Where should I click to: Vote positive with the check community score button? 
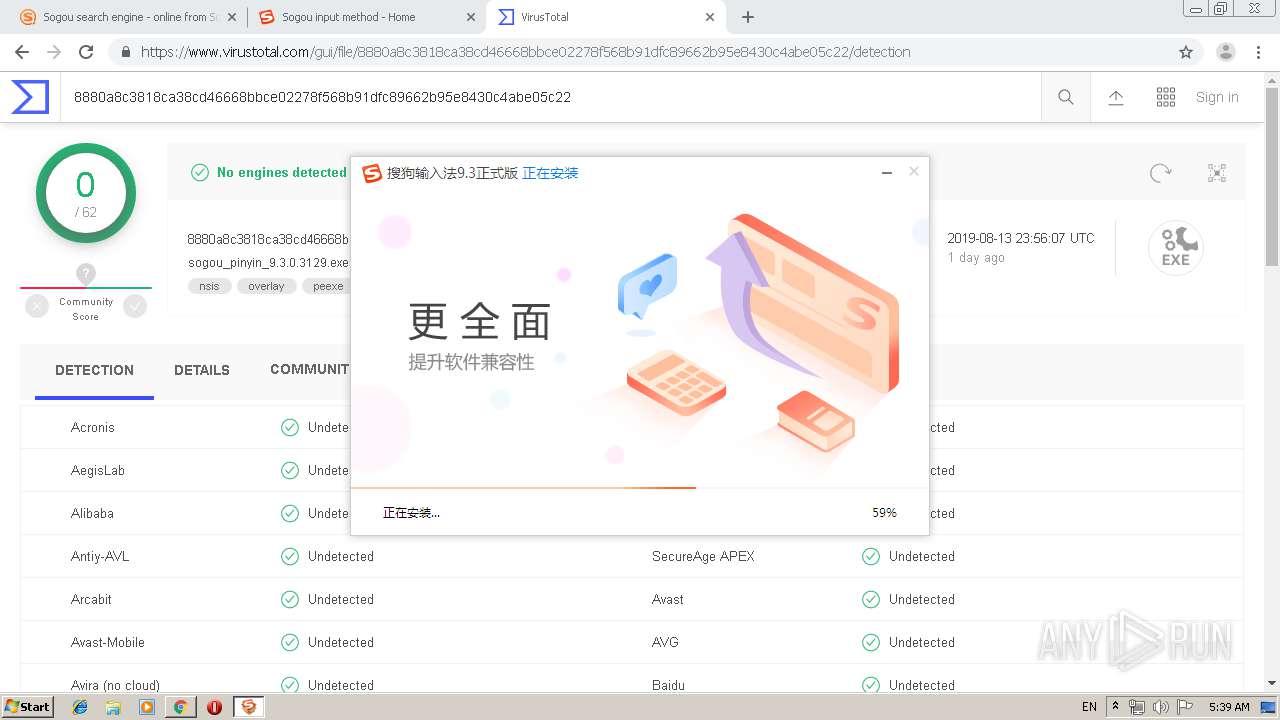(x=135, y=307)
